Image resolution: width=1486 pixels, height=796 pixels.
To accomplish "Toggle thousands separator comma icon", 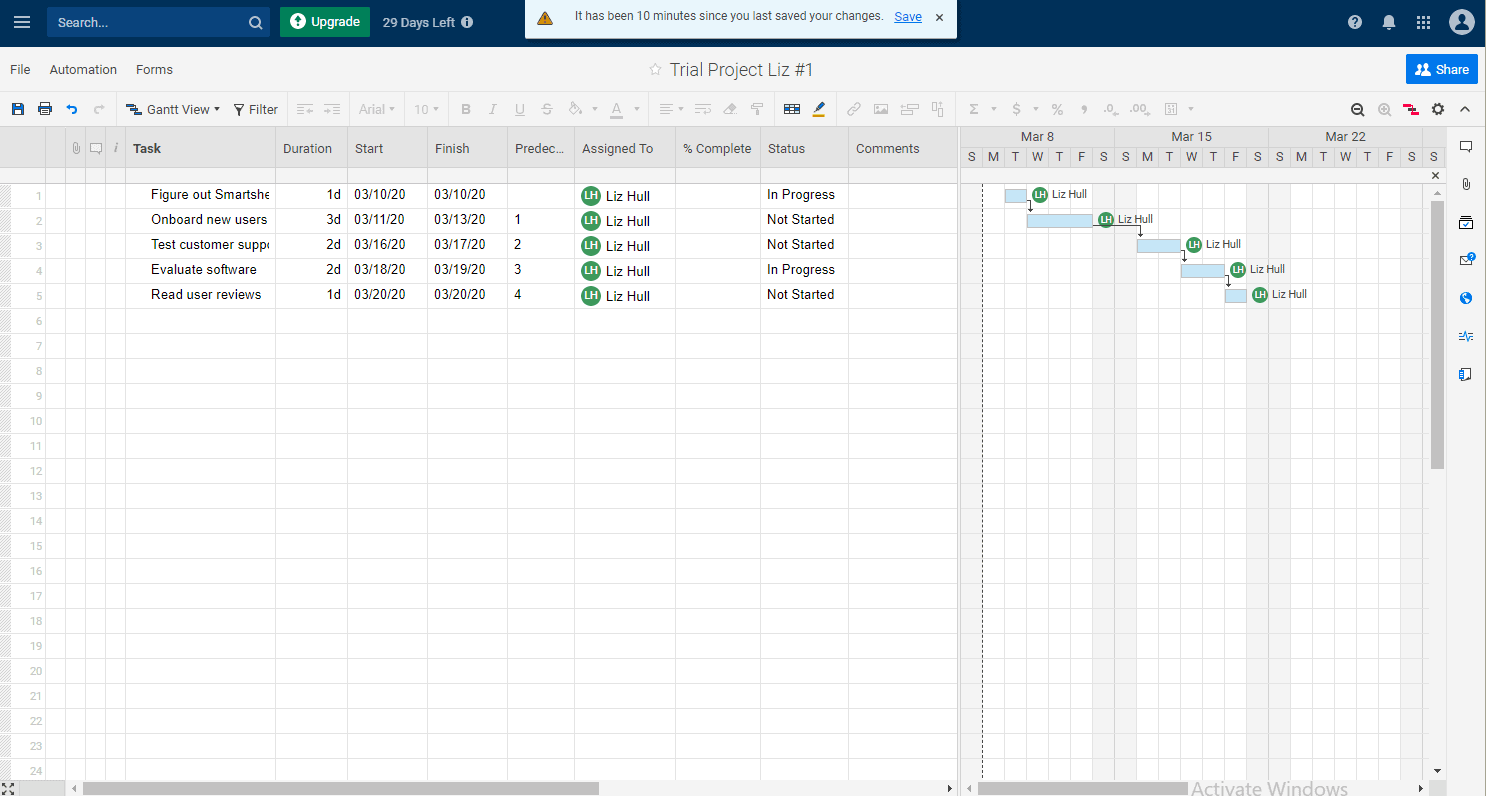I will [1084, 109].
